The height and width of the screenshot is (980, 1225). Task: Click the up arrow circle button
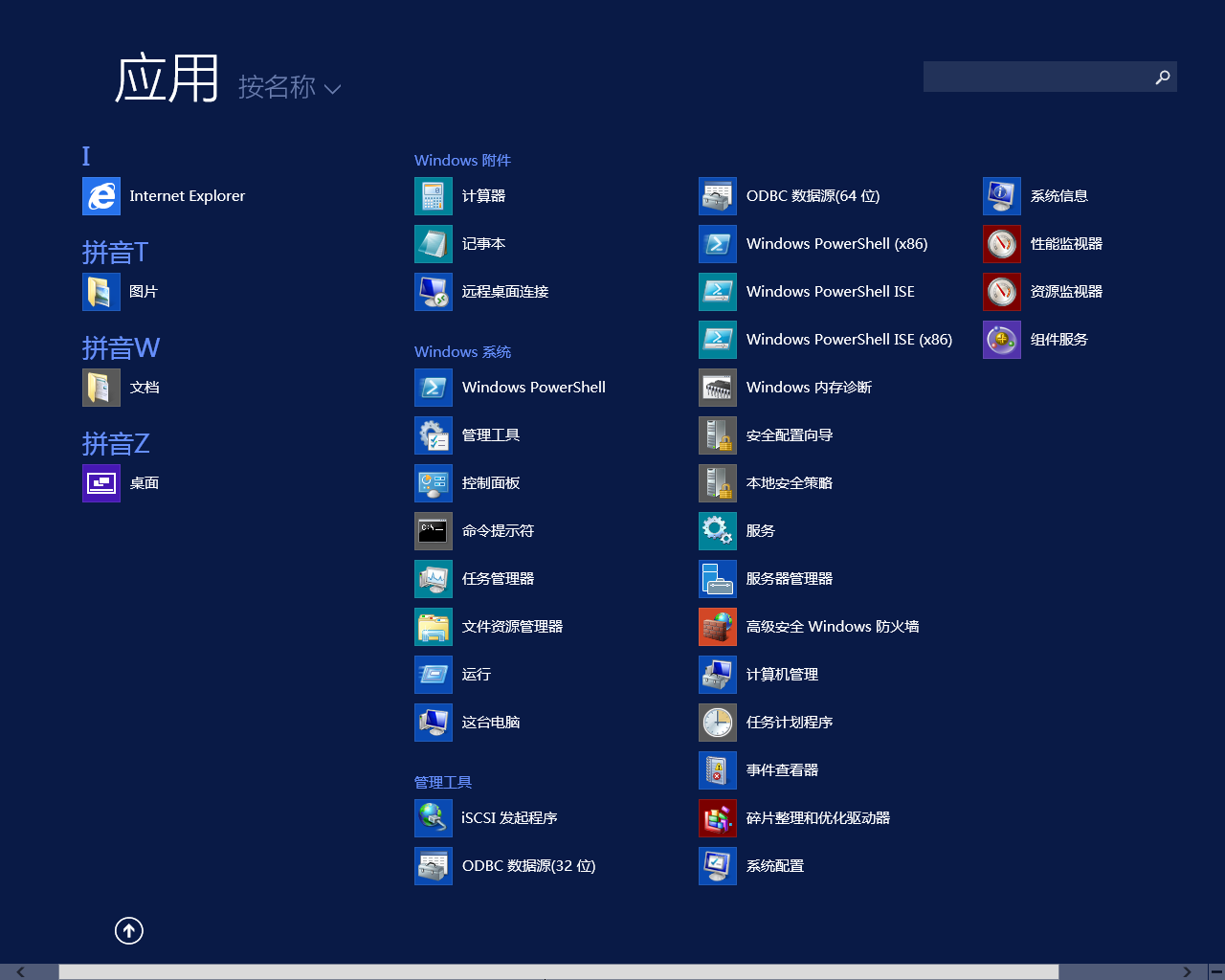(129, 930)
